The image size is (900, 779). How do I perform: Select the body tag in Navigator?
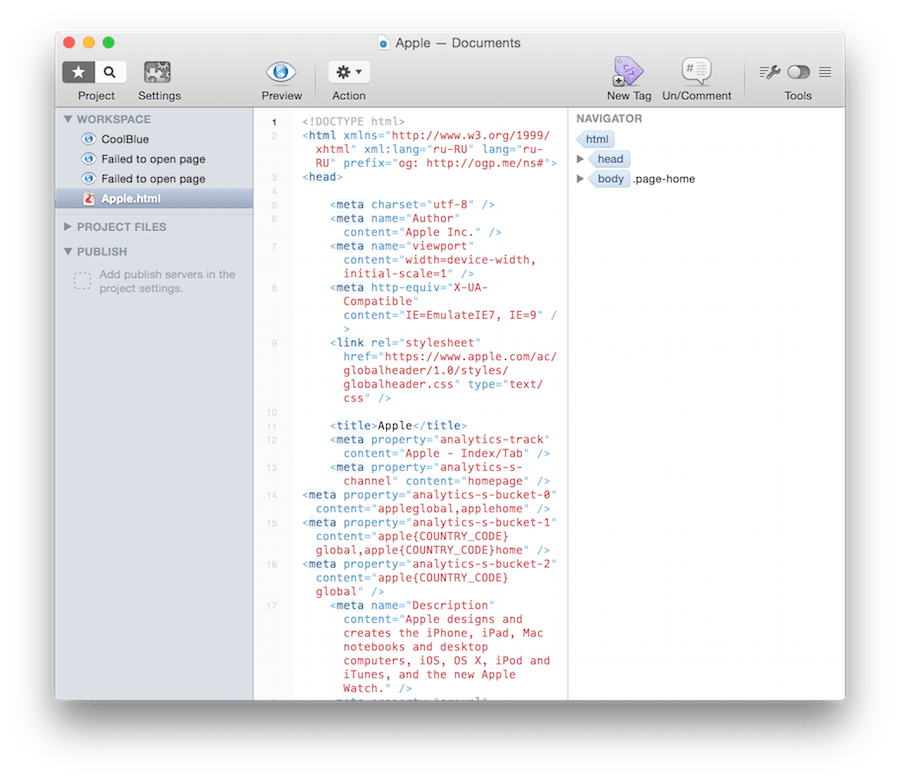point(610,179)
